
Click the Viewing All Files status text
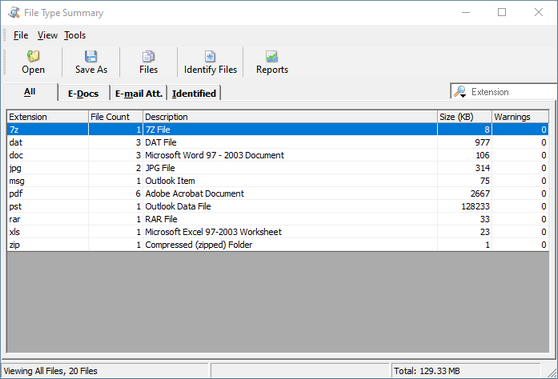pyautogui.click(x=50, y=371)
